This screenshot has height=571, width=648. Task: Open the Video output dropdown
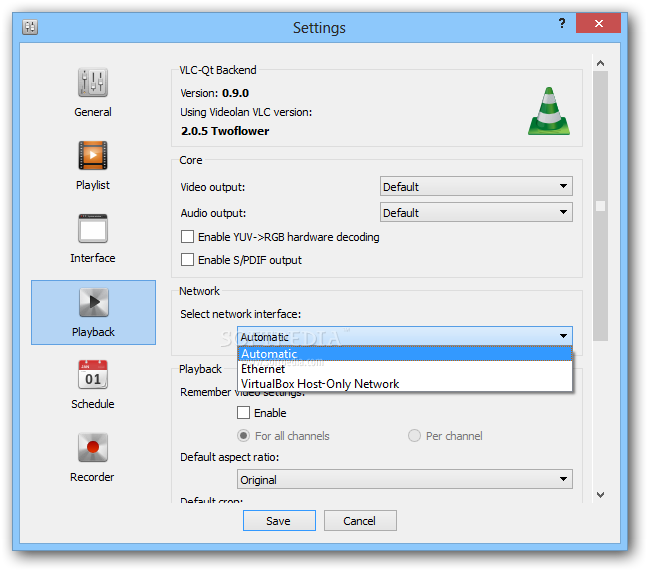point(476,186)
